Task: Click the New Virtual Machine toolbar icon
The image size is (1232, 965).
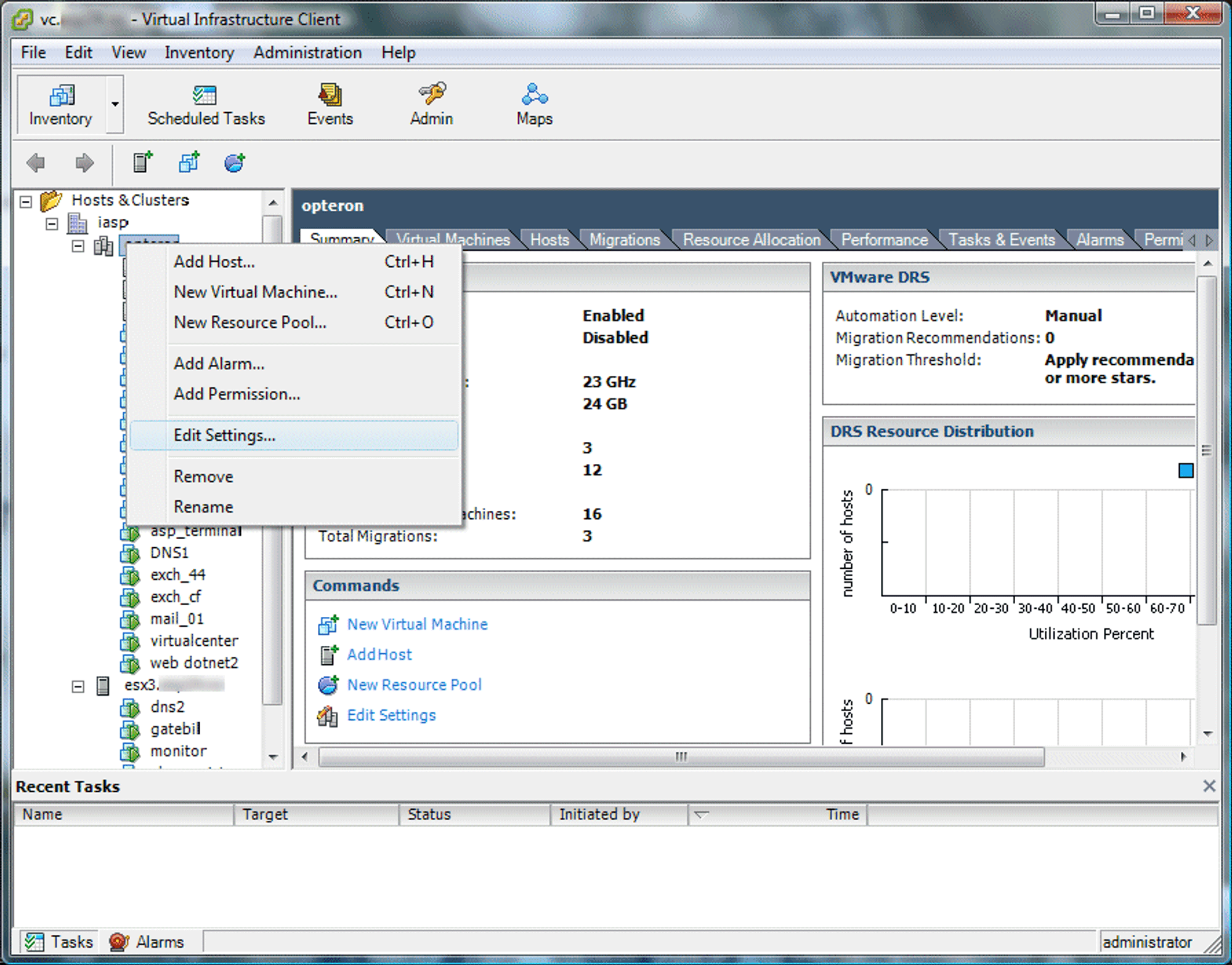Action: pyautogui.click(x=189, y=163)
